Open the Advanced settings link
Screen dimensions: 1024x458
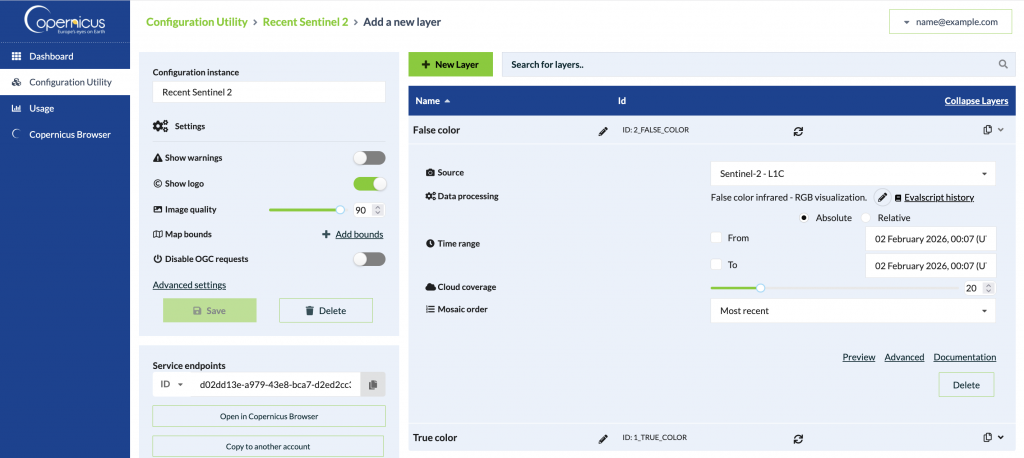[x=189, y=285]
